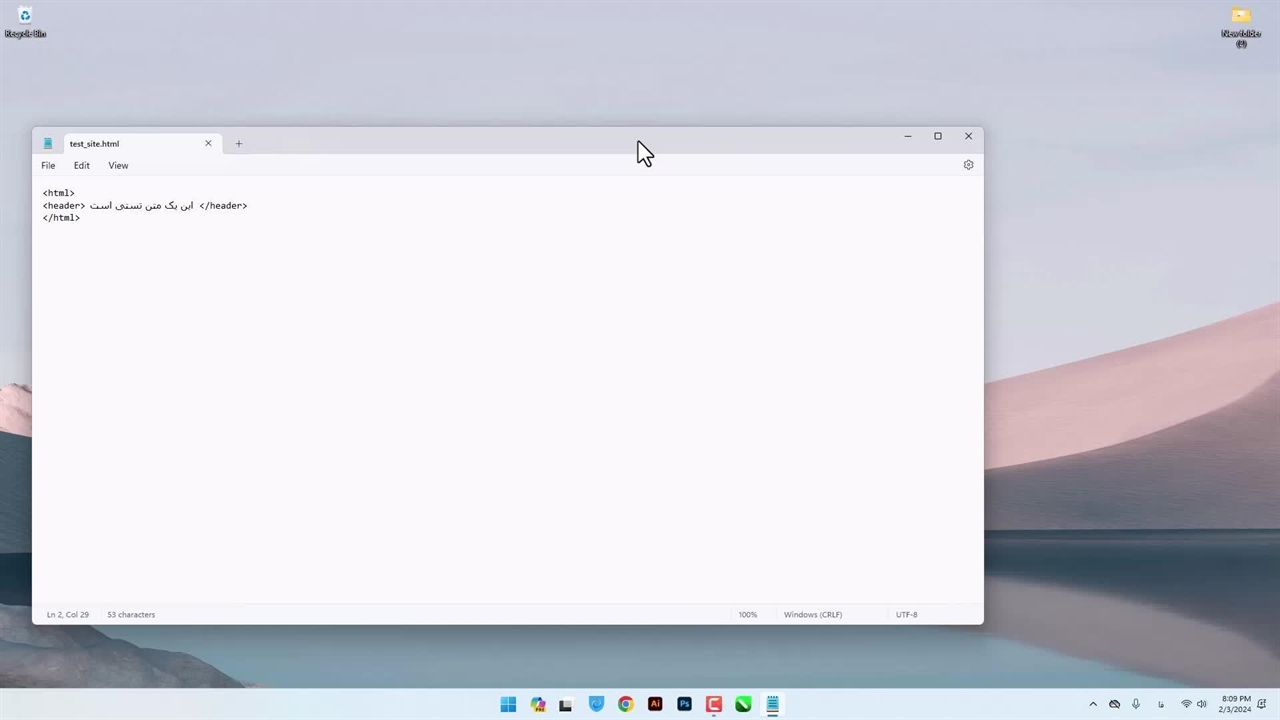Screen dimensions: 1280x720
Task: Close the test_site.html tab
Action: point(208,143)
